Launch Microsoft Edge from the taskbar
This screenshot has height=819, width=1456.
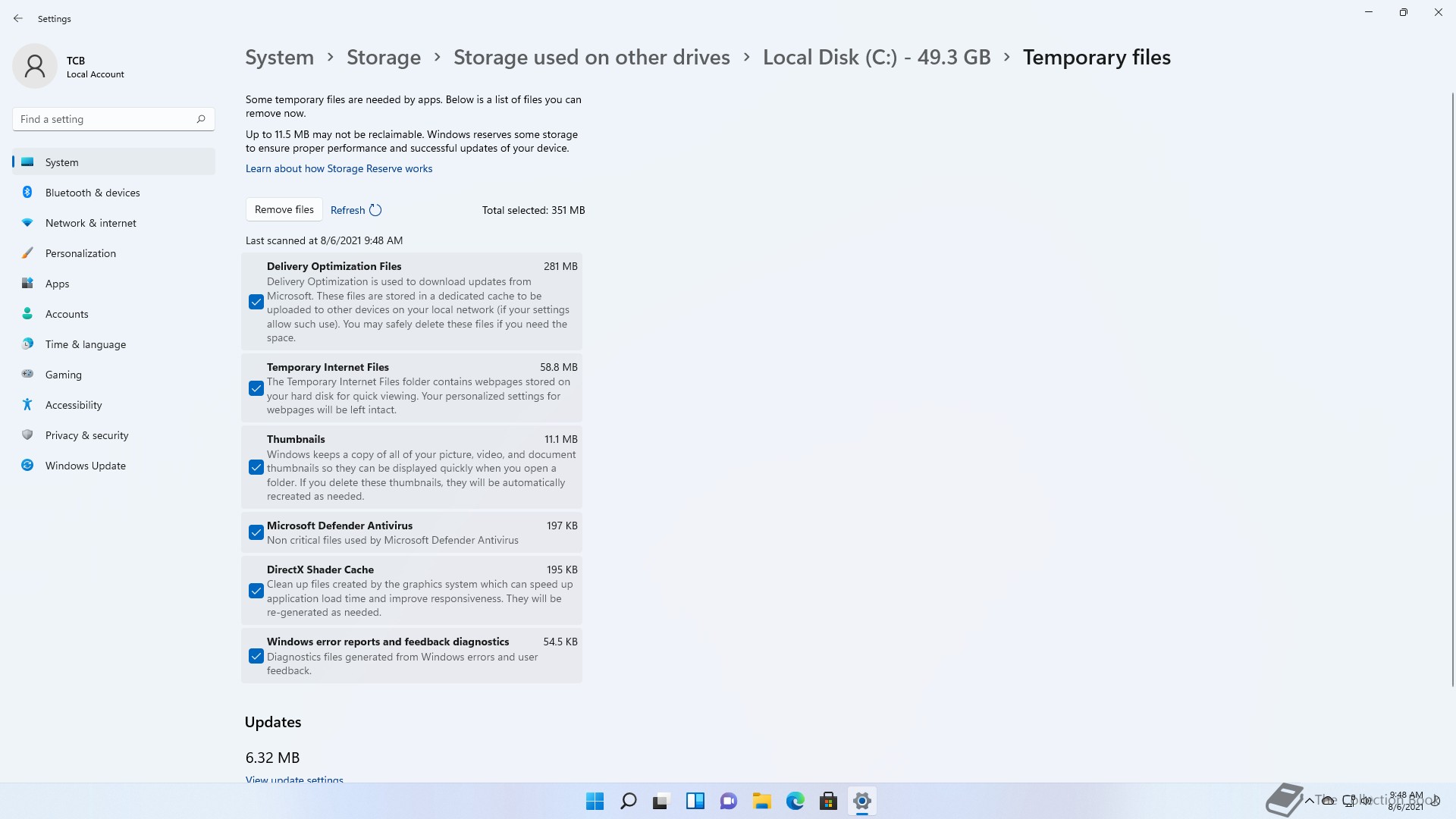click(795, 801)
